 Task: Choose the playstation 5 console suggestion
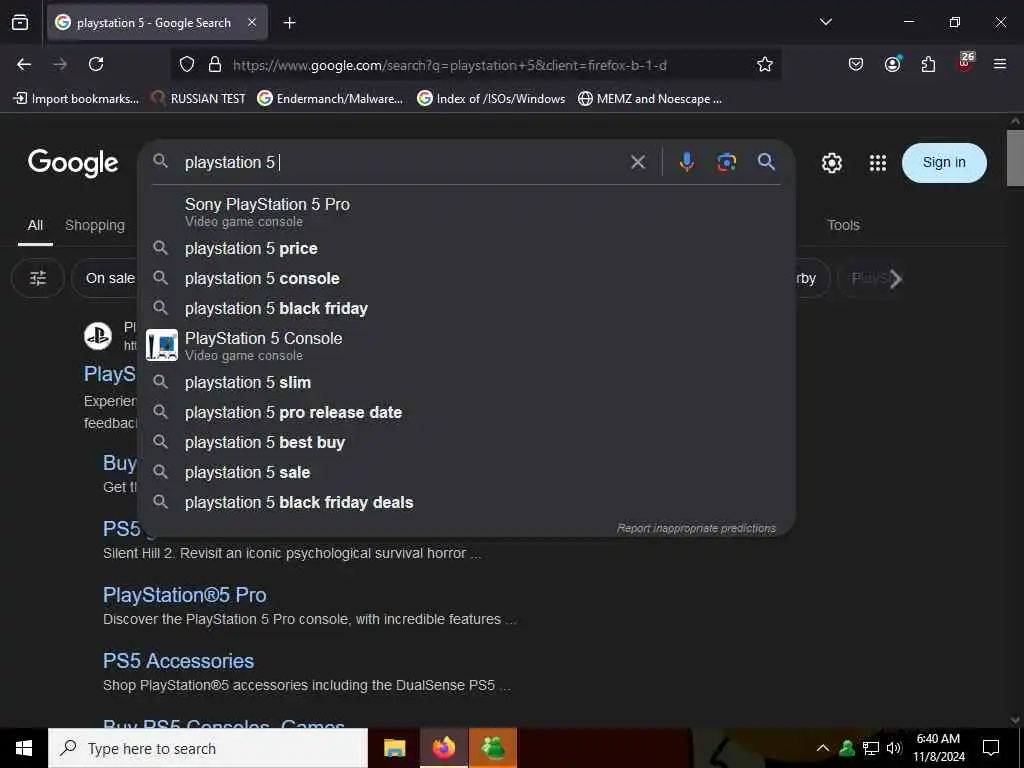[x=466, y=278]
